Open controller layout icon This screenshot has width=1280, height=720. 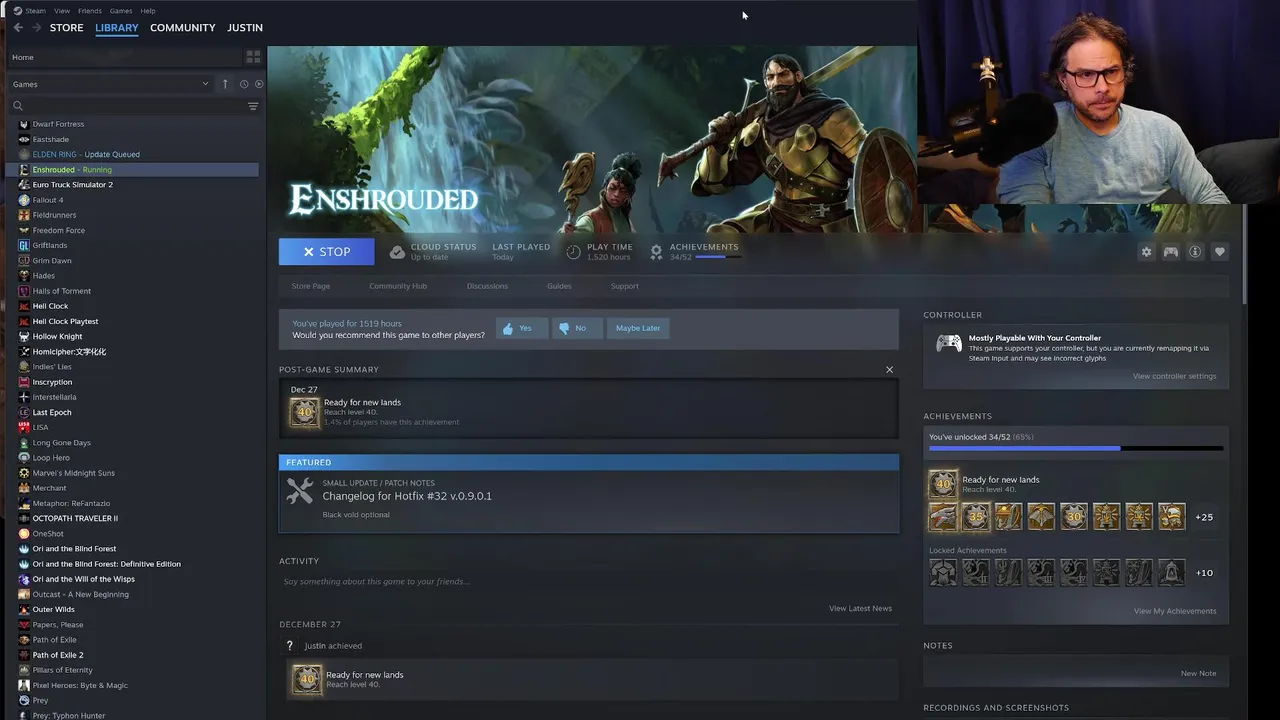coord(1170,252)
